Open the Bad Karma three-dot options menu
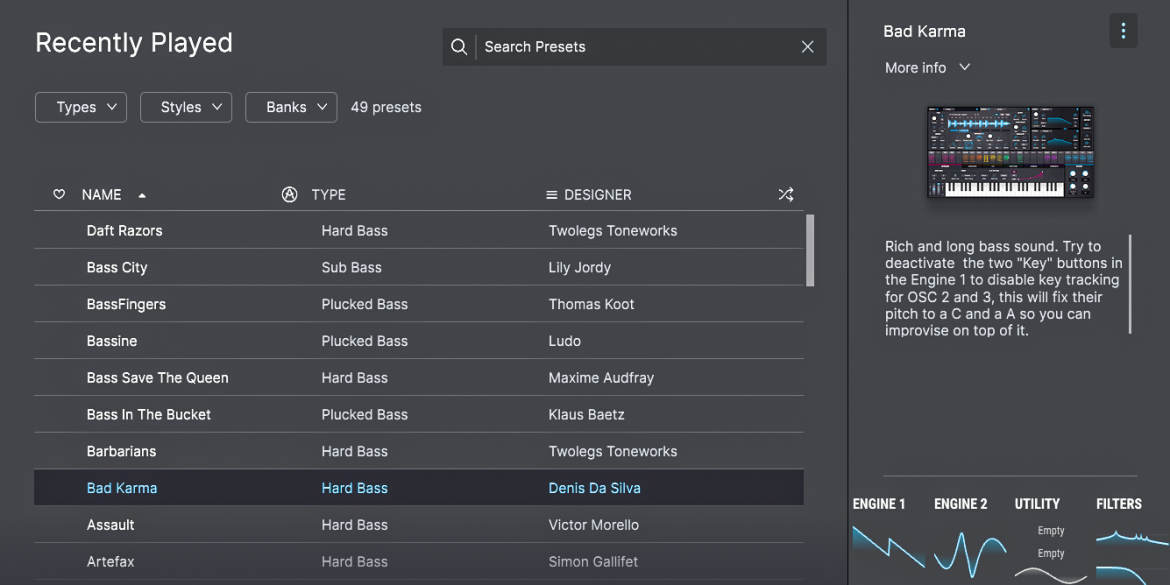The height and width of the screenshot is (585, 1170). (1123, 31)
